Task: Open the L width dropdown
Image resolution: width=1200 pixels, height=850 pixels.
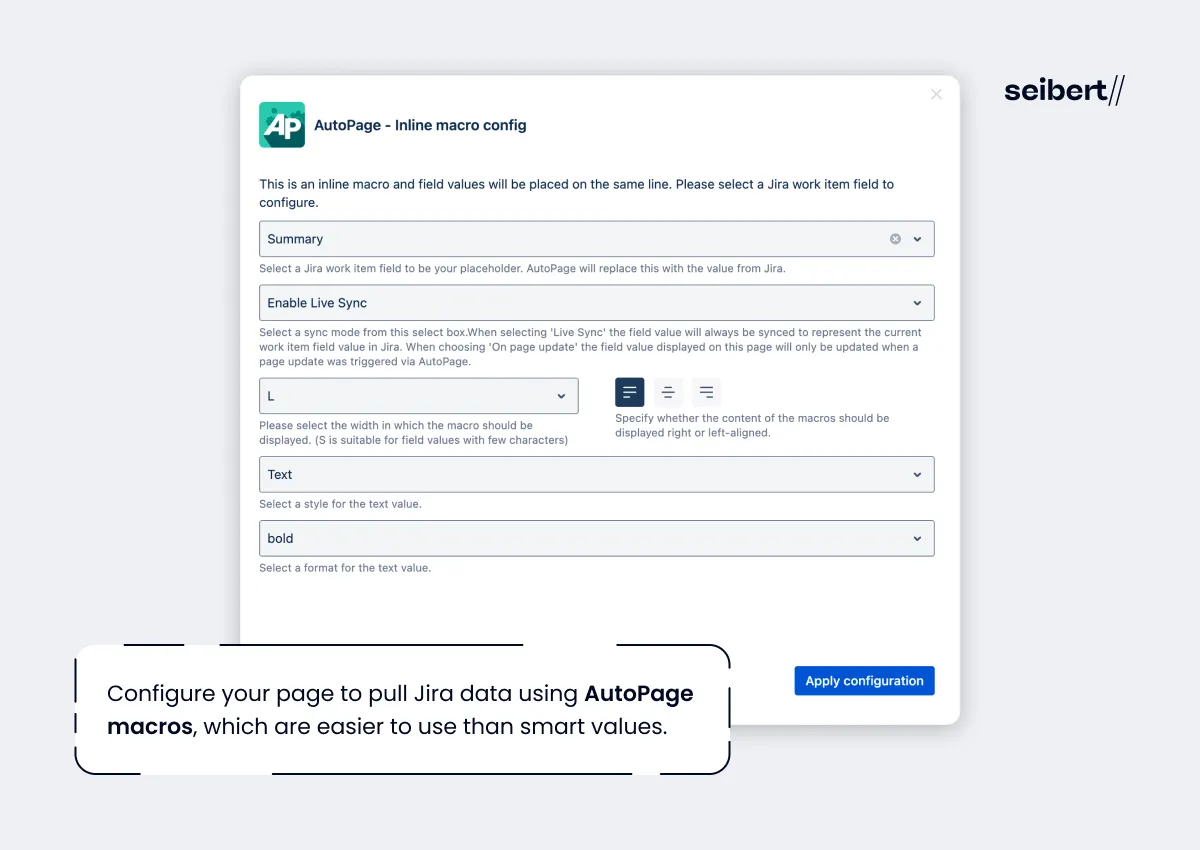Action: tap(419, 396)
